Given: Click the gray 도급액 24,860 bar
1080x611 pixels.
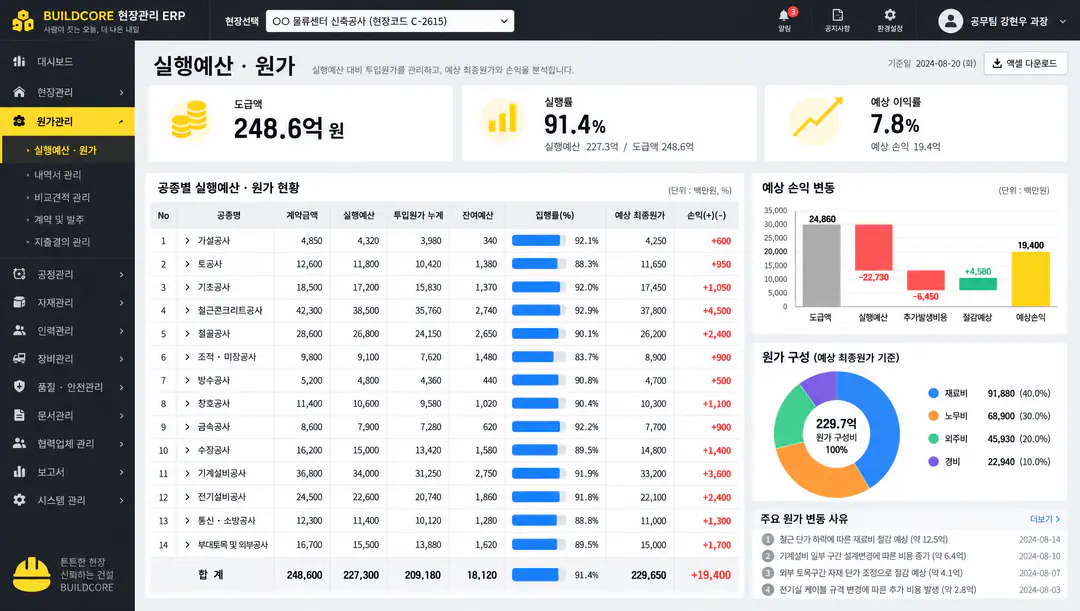Looking at the screenshot, I should (821, 266).
